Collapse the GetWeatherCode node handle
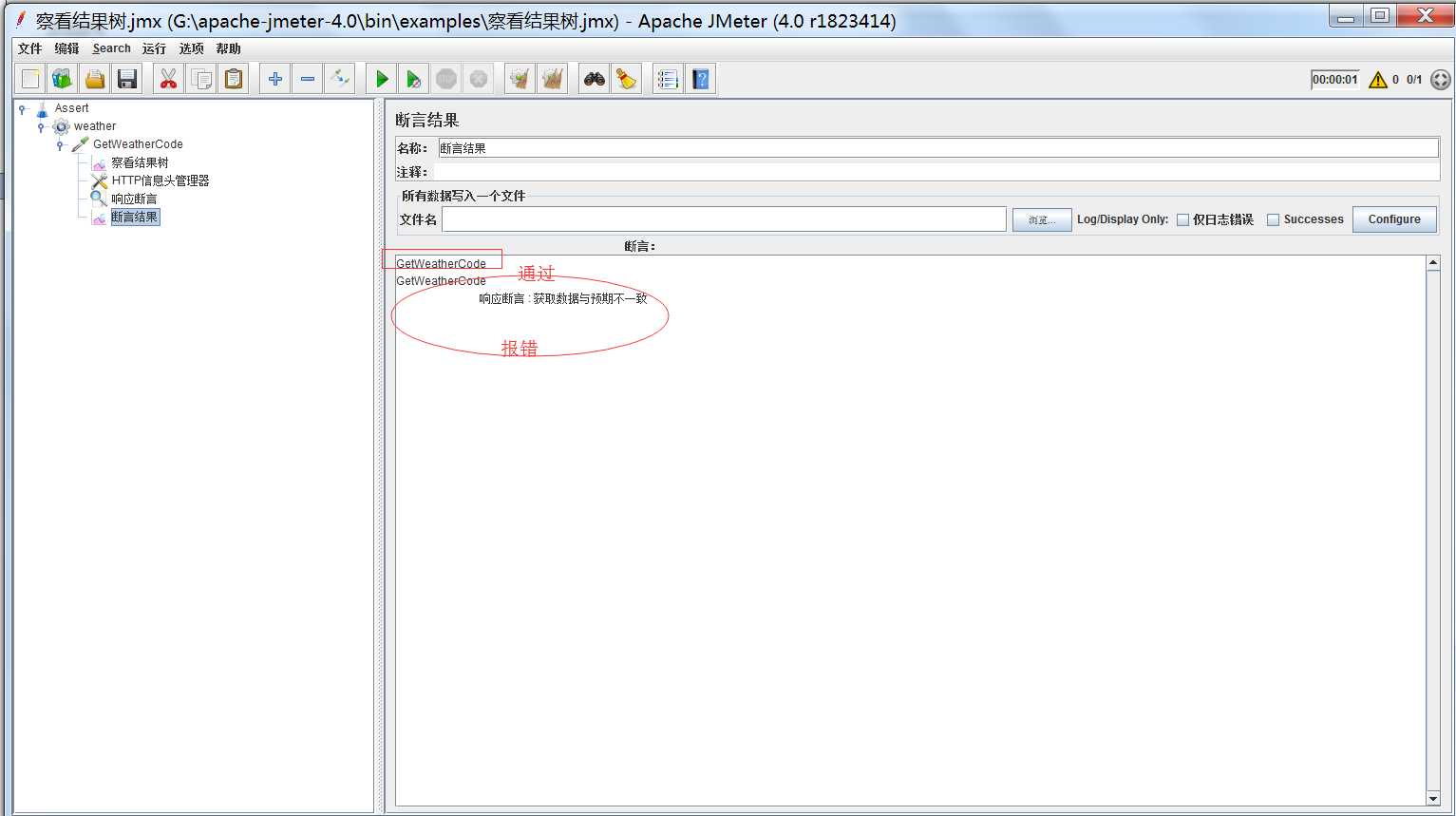Screen dimensions: 1456x816 tap(60, 145)
